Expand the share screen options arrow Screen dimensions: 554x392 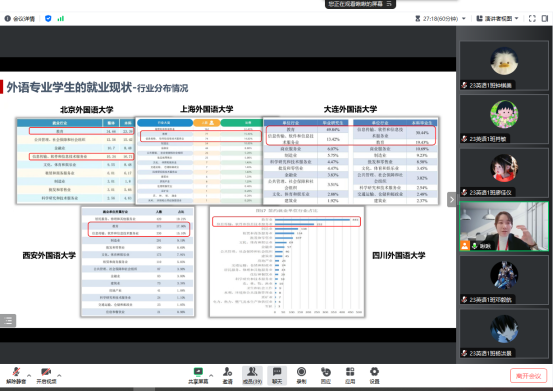coord(211,375)
